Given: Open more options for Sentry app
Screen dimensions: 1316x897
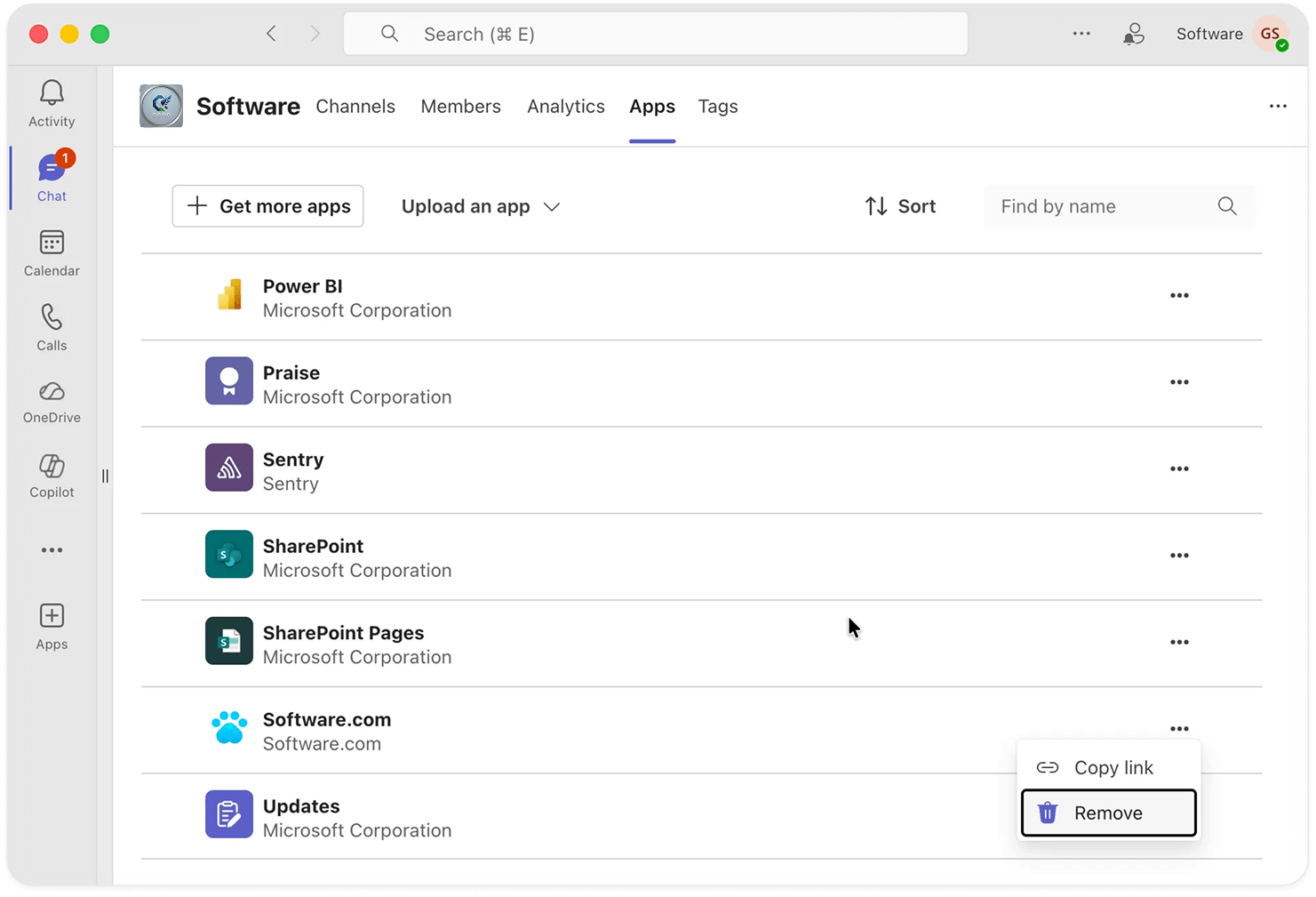Looking at the screenshot, I should tap(1179, 469).
